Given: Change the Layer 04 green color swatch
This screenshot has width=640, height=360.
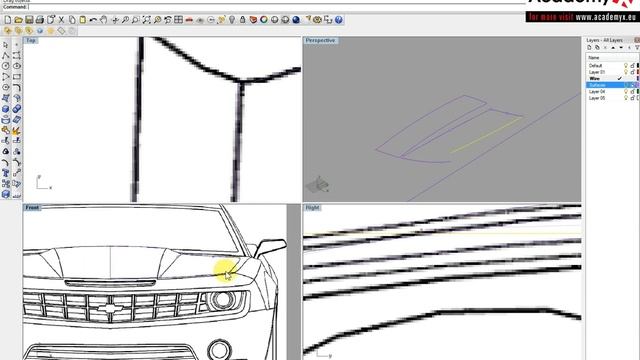Looking at the screenshot, I should [638, 91].
